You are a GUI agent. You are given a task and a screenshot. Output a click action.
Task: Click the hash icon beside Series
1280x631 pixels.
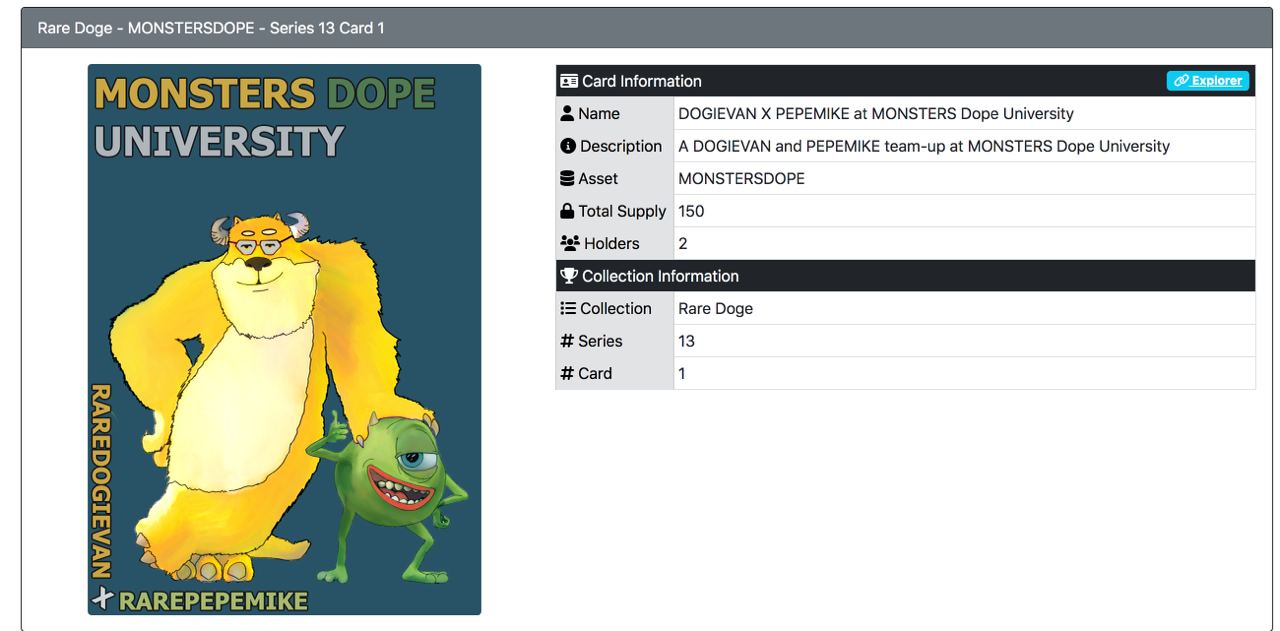[x=567, y=341]
